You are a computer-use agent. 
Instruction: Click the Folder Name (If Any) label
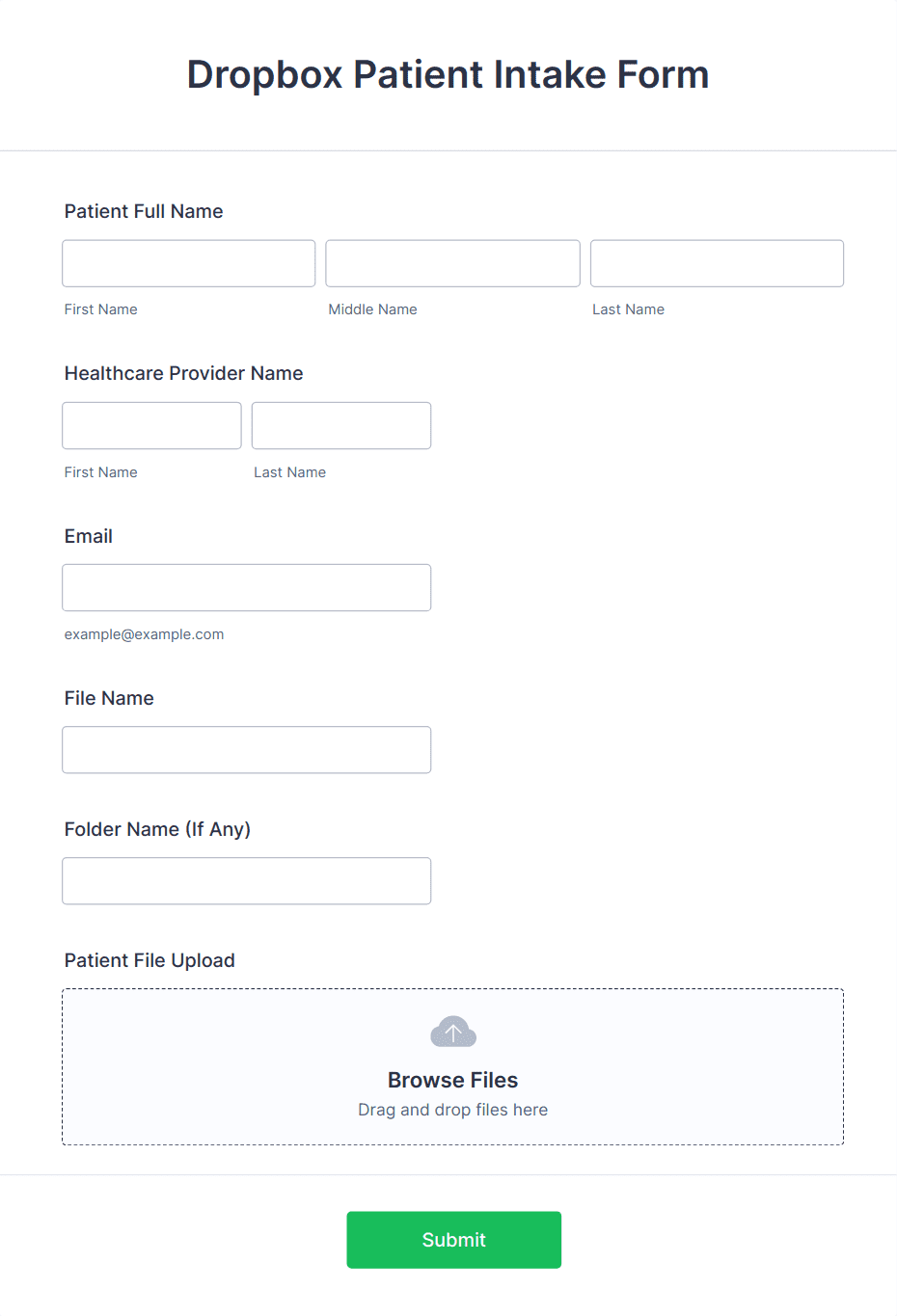pos(157,829)
